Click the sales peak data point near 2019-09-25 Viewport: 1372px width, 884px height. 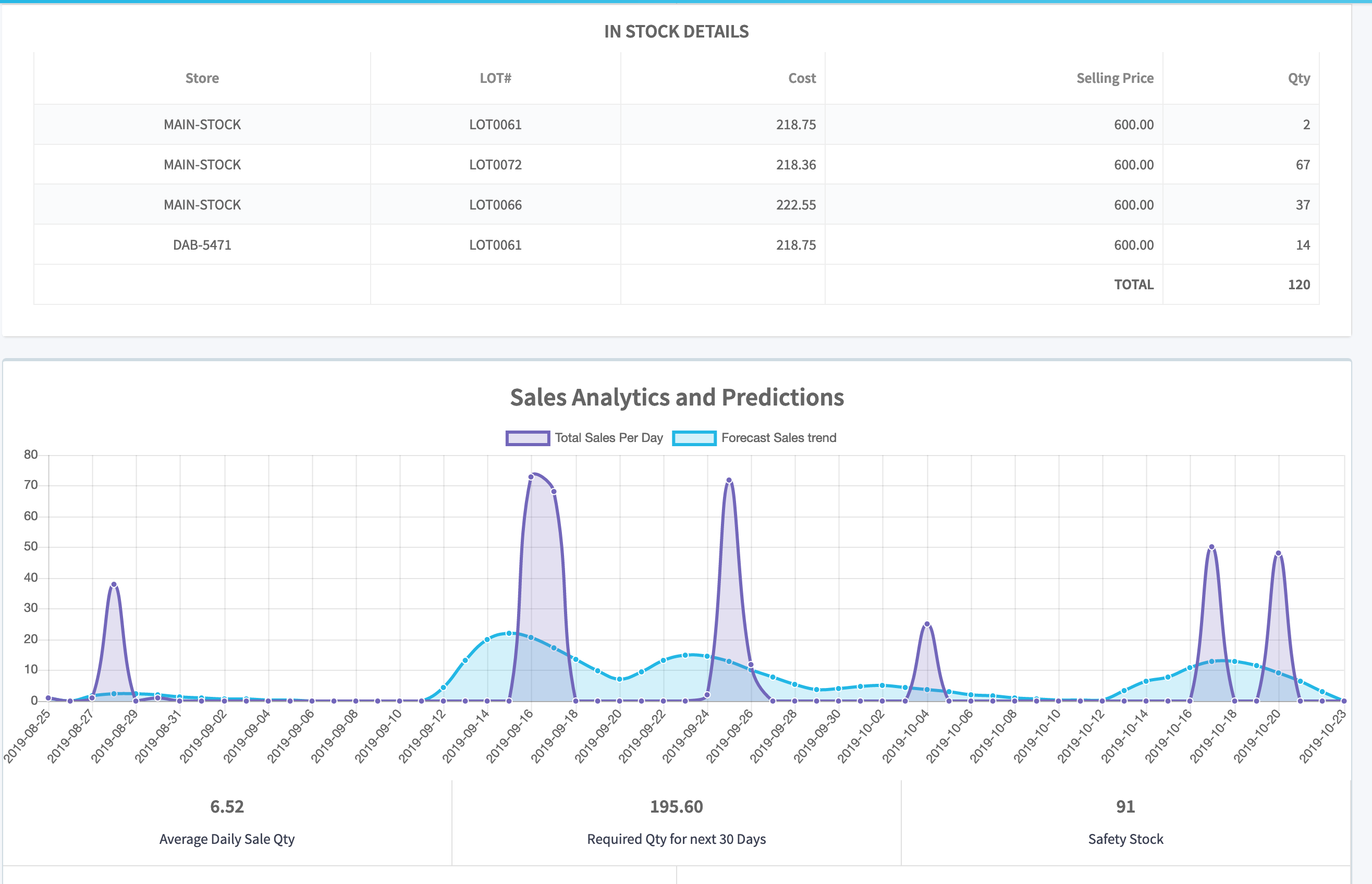[729, 481]
